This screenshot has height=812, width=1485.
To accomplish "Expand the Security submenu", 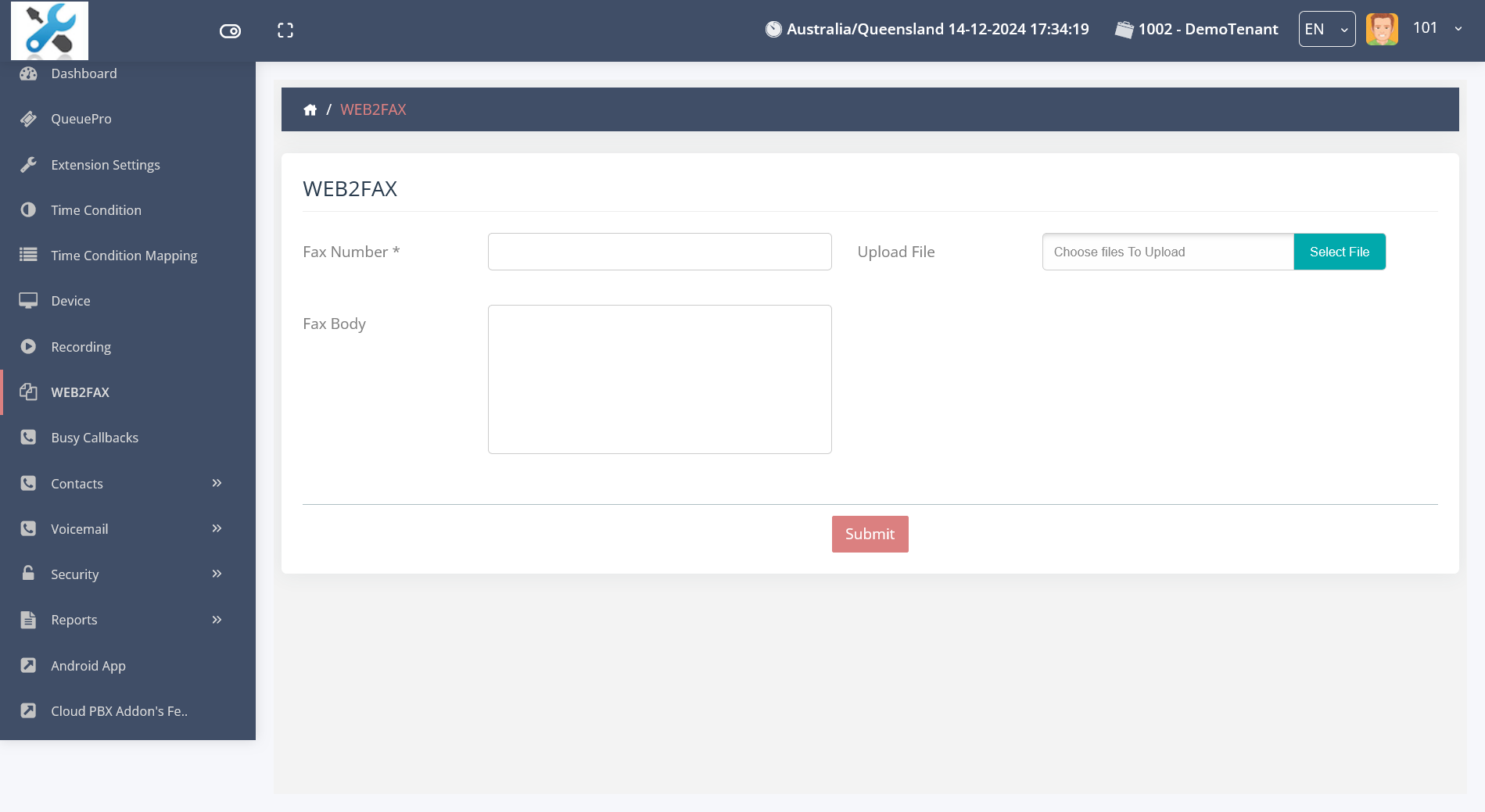I will pyautogui.click(x=217, y=574).
